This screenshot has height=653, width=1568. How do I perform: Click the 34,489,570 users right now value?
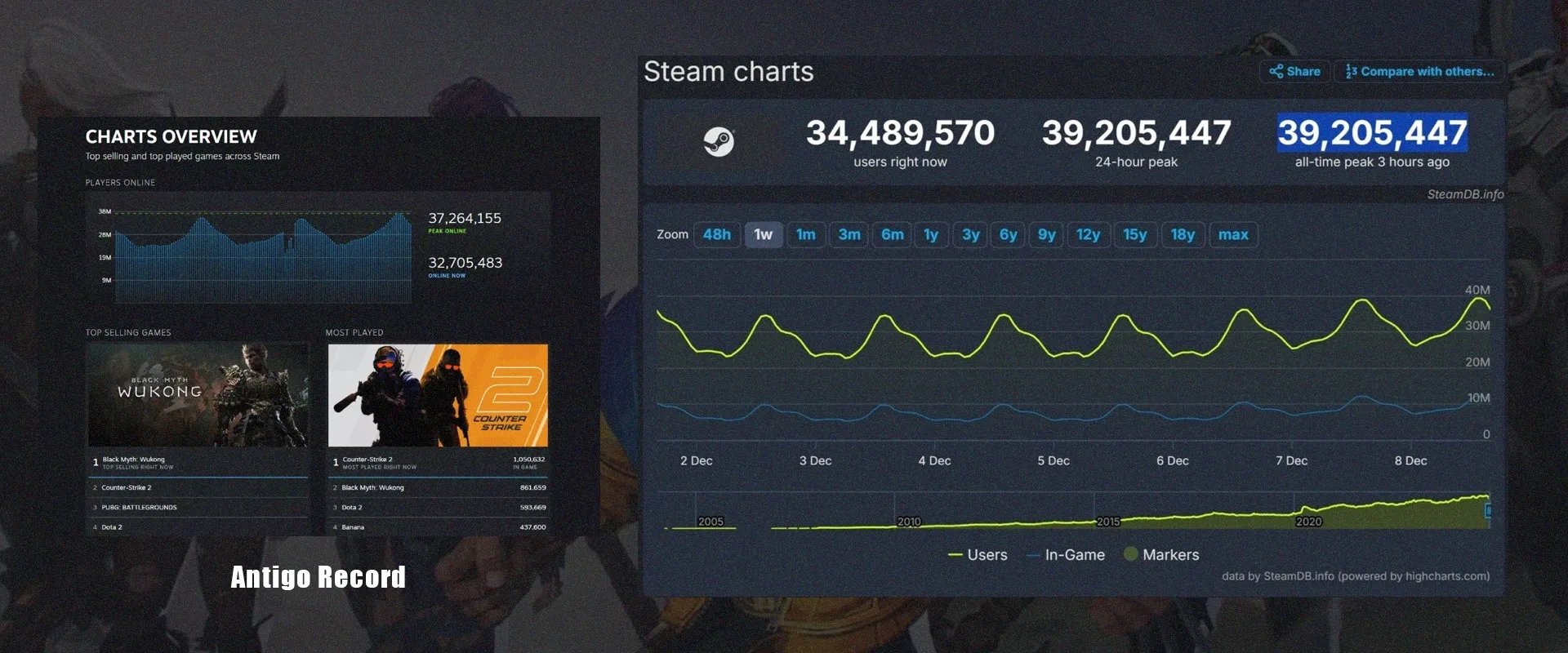pyautogui.click(x=900, y=132)
